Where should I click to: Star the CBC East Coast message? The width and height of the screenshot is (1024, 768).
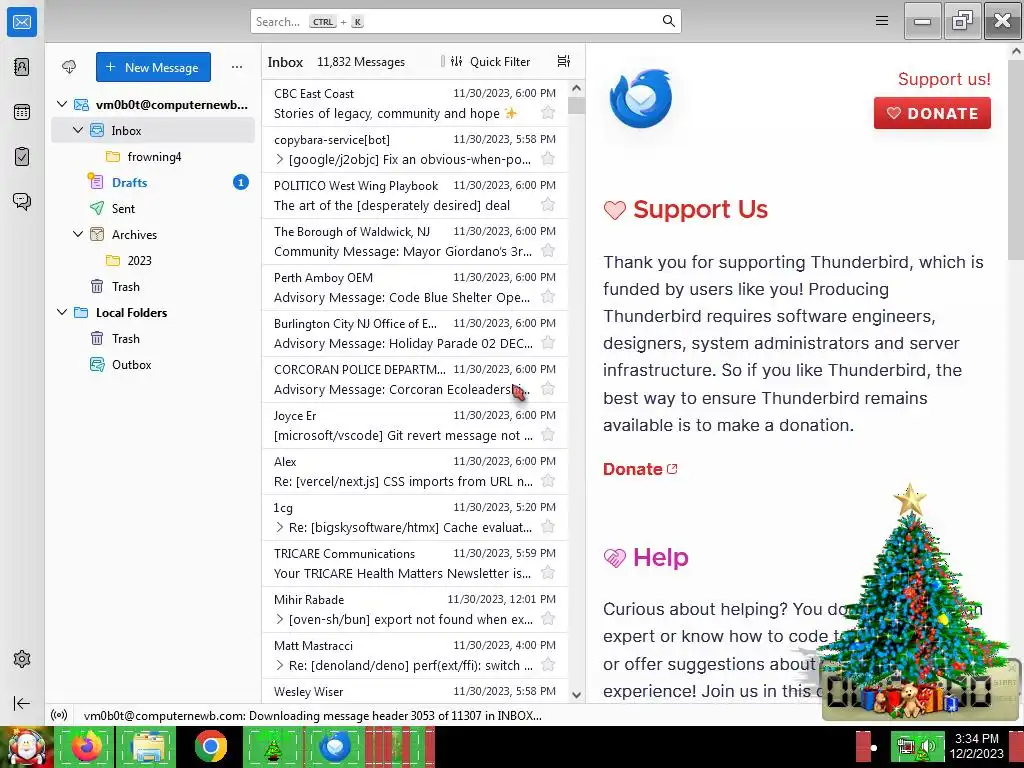(x=548, y=113)
